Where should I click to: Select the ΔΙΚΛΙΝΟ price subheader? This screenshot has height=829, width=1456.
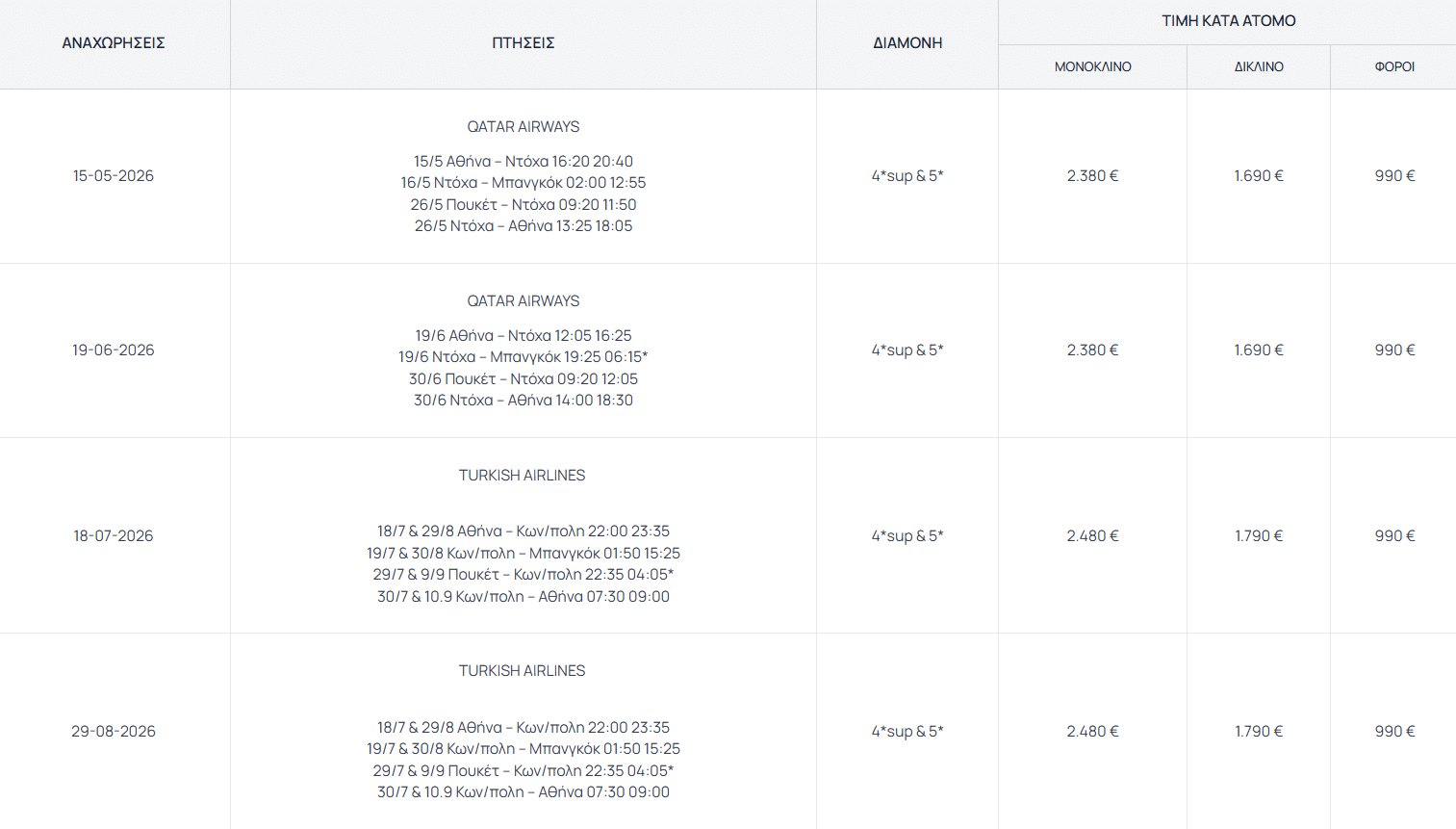[1259, 67]
